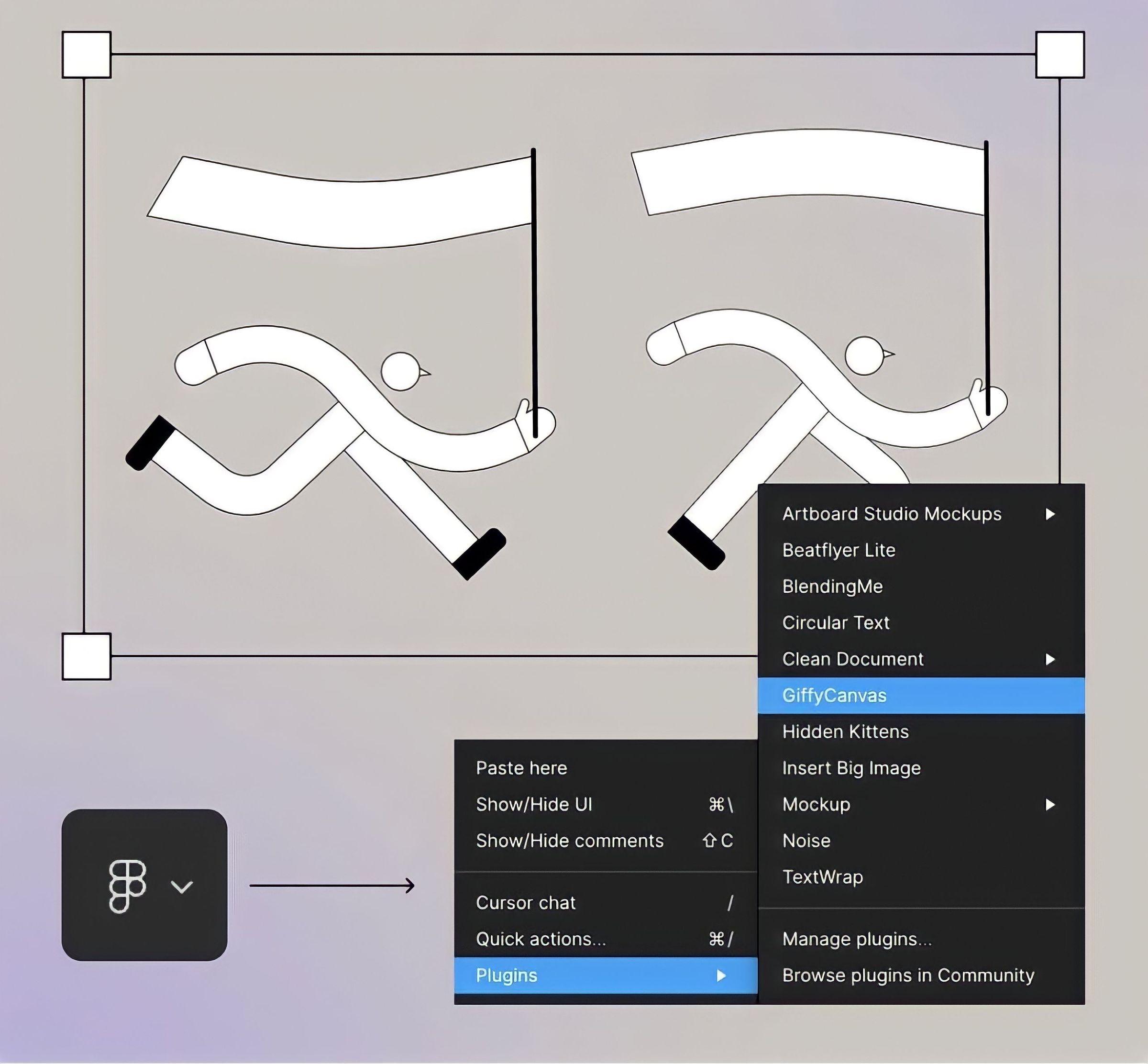Screen dimensions: 1148x1064
Task: Open the Plugins submenu entry
Action: click(x=507, y=975)
